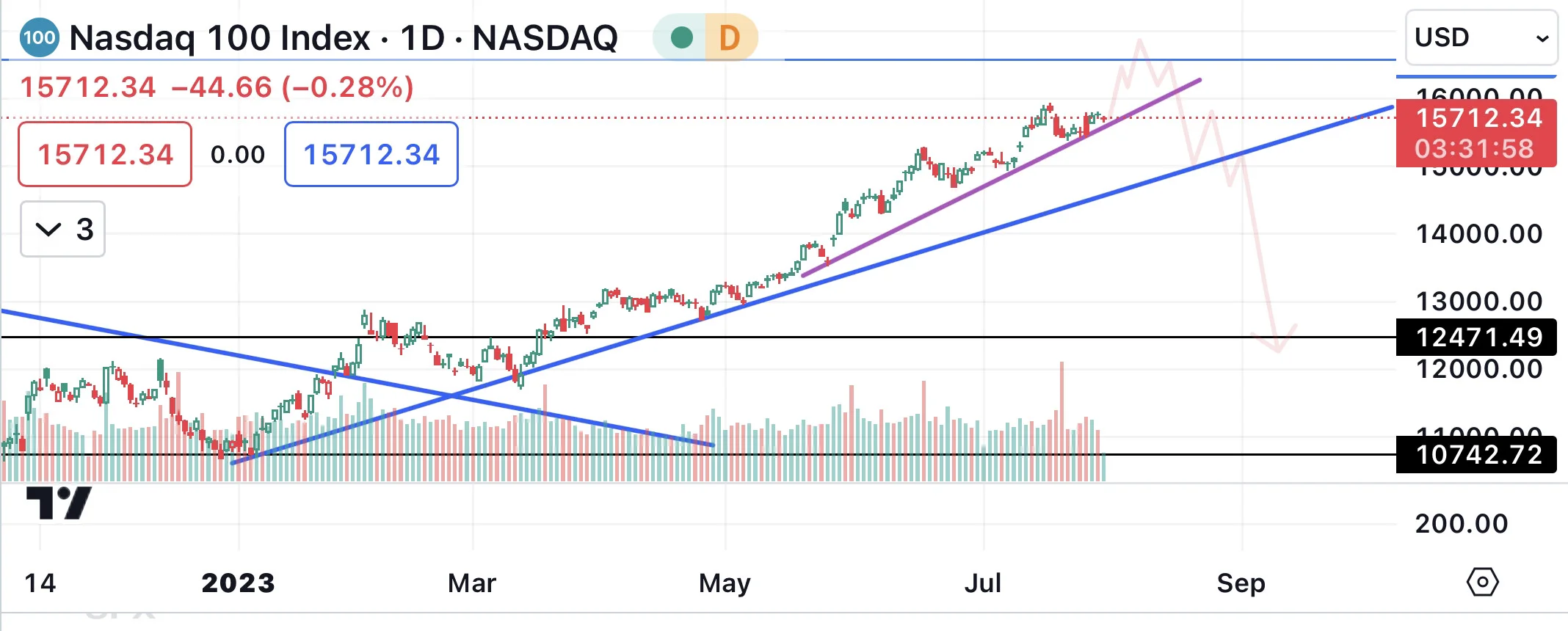The height and width of the screenshot is (631, 1568).
Task: Click the 12471.49 horizontal line price label
Action: pos(1476,338)
